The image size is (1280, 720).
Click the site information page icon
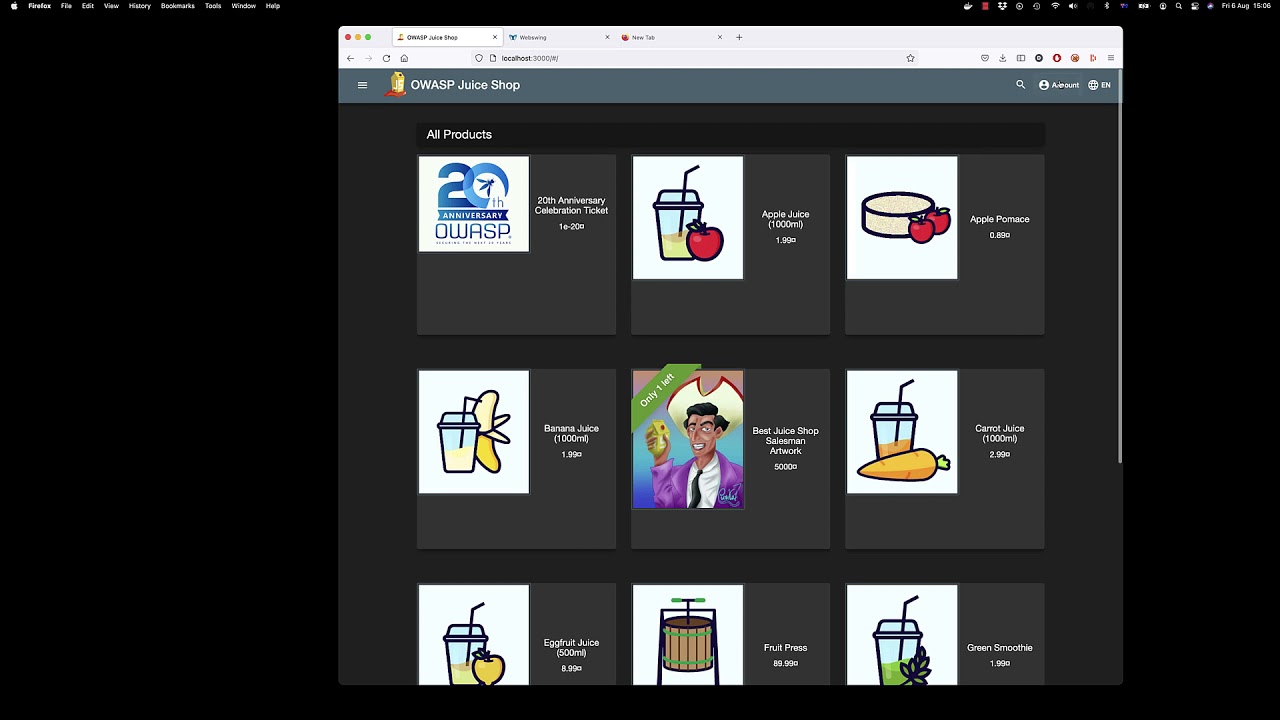(493, 58)
